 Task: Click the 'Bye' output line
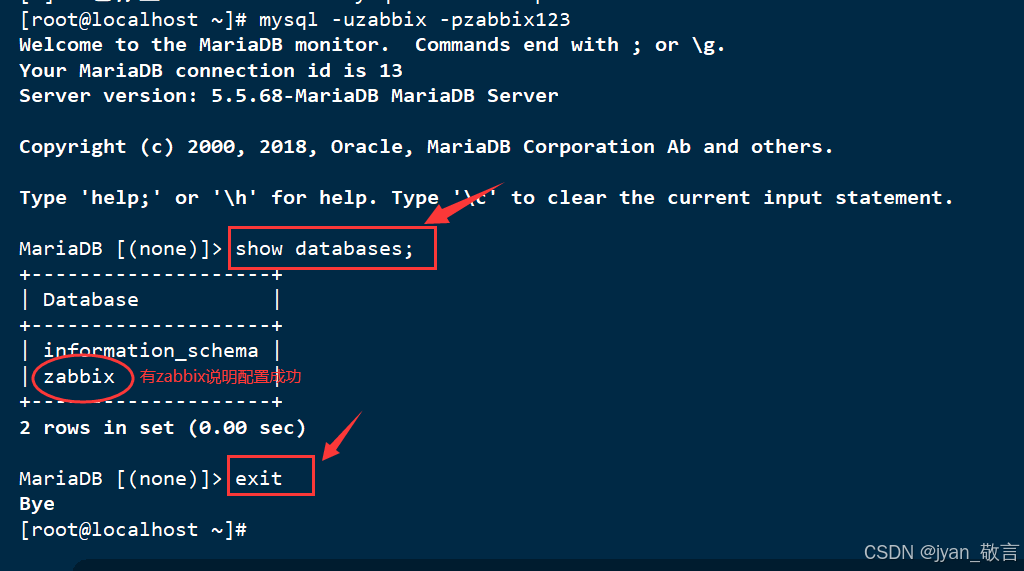point(37,504)
